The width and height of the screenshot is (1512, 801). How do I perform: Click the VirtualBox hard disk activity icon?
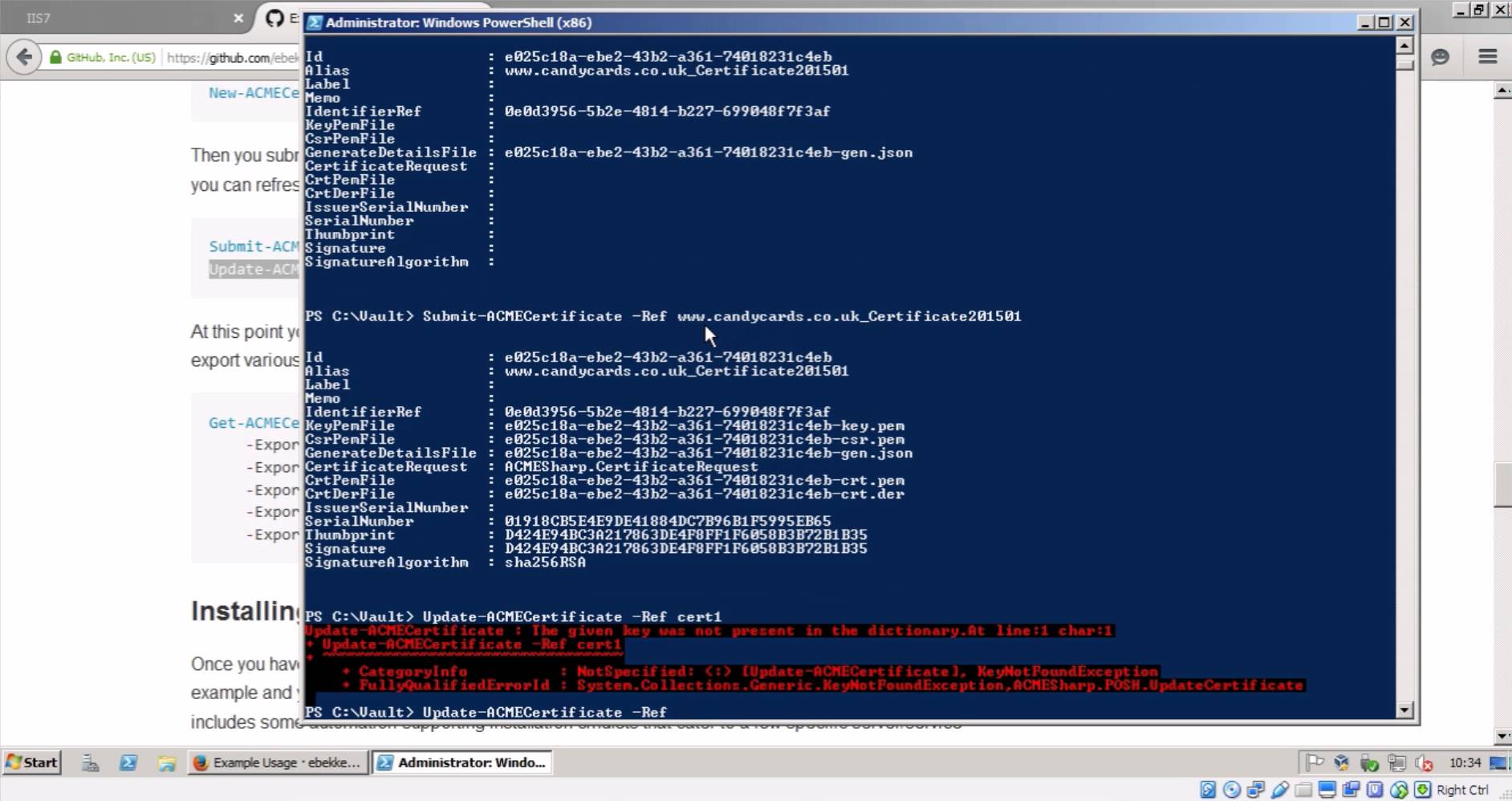(1208, 790)
